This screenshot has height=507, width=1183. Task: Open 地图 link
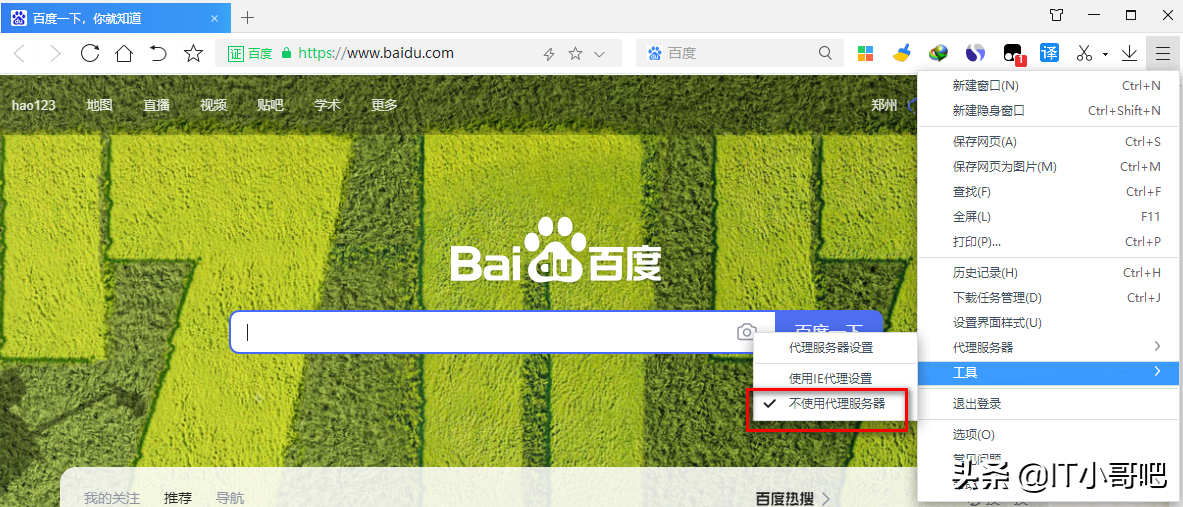click(99, 105)
